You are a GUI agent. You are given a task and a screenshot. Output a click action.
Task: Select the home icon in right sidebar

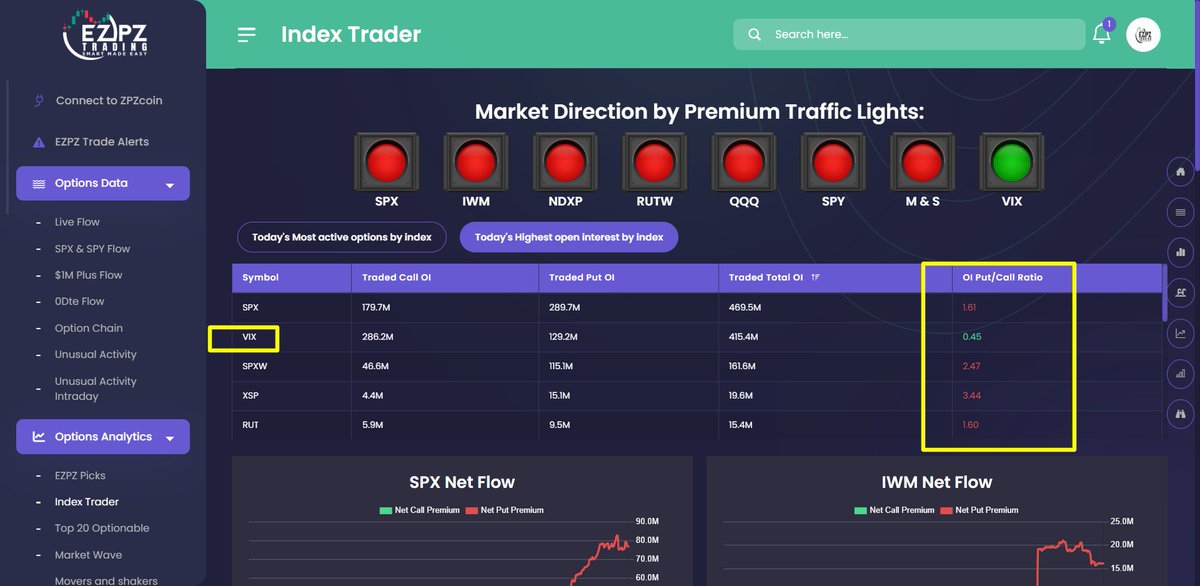[1180, 172]
